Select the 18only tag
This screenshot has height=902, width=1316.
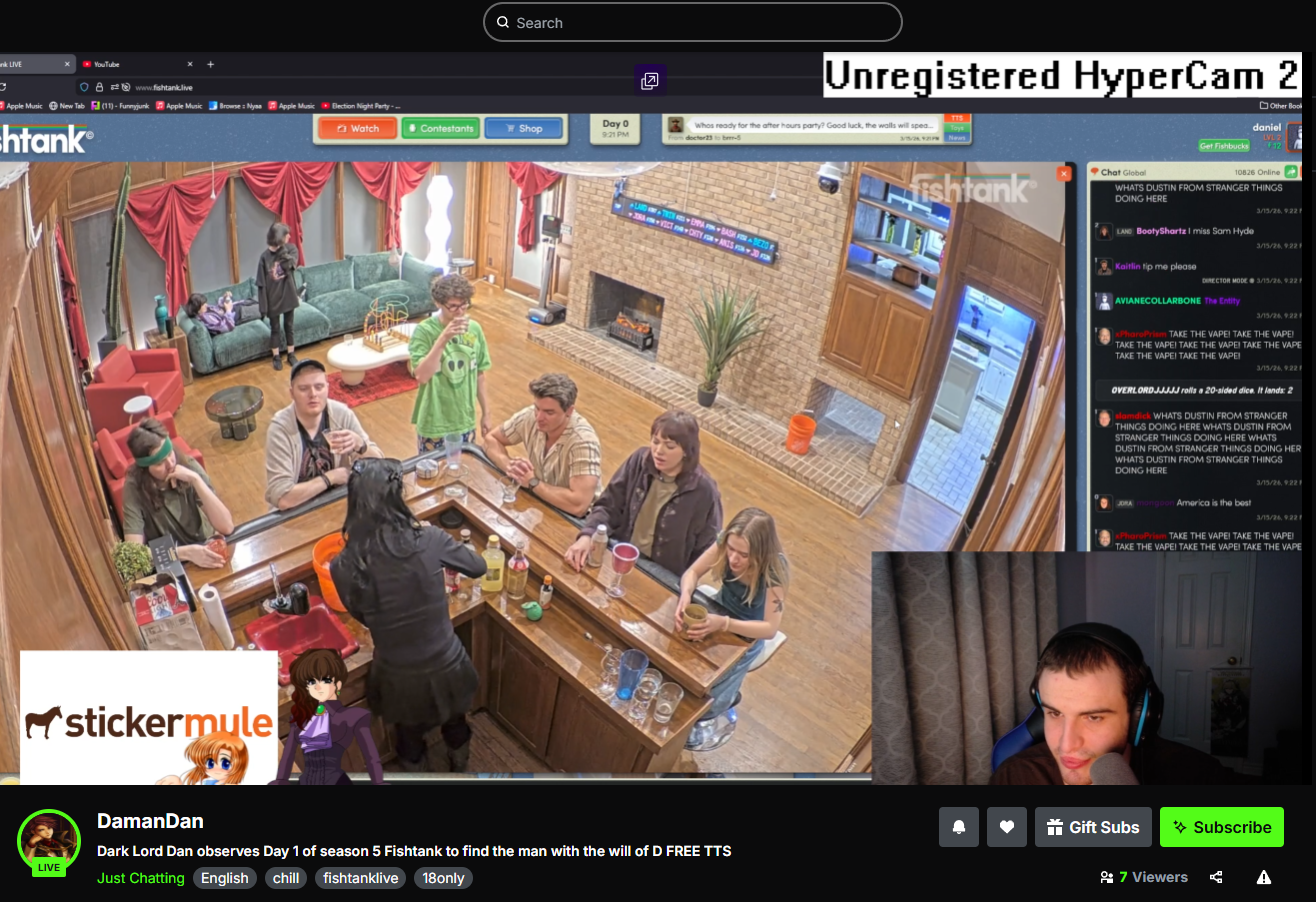click(444, 878)
